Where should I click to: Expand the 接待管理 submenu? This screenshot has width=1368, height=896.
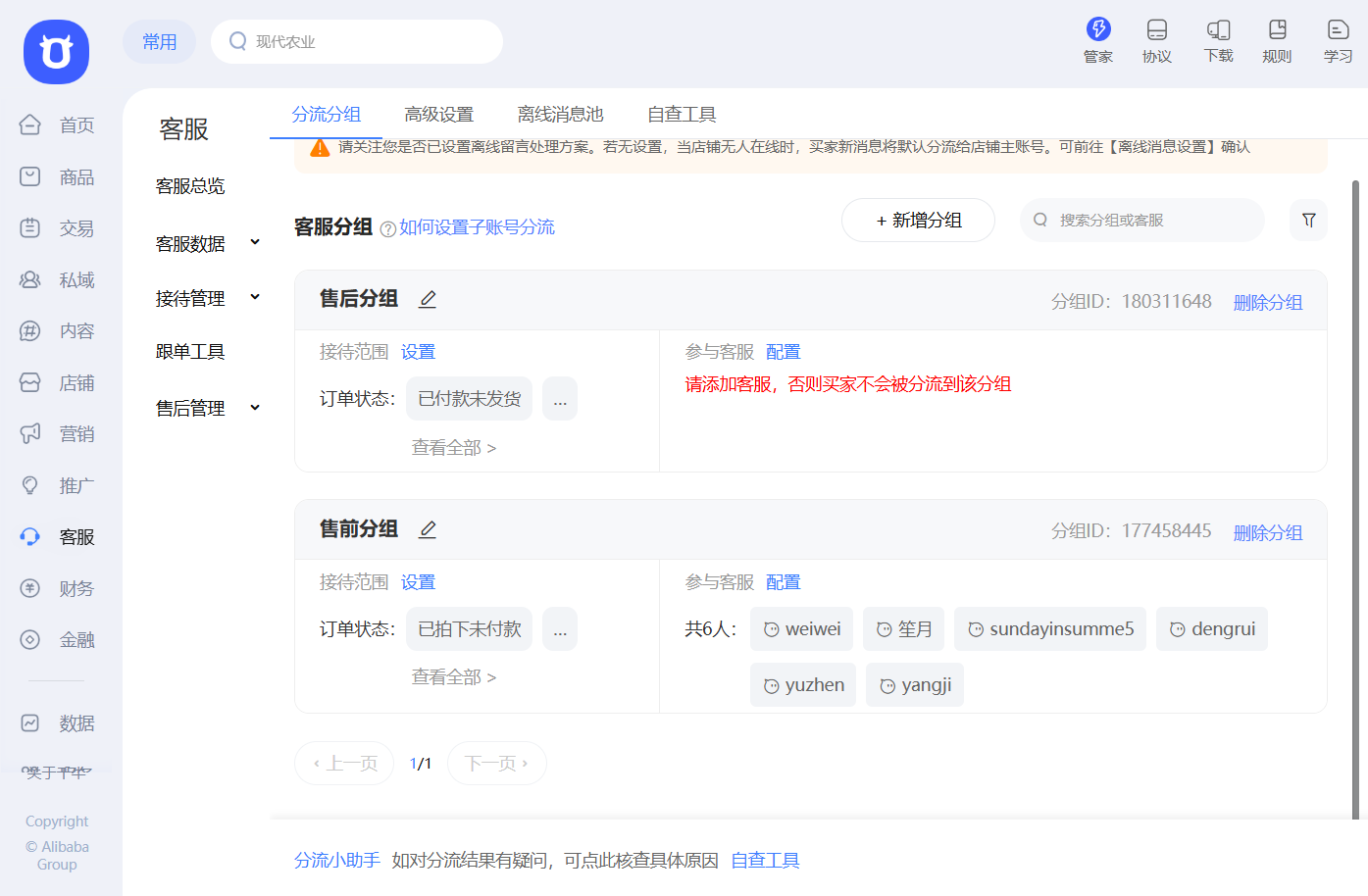[255, 297]
